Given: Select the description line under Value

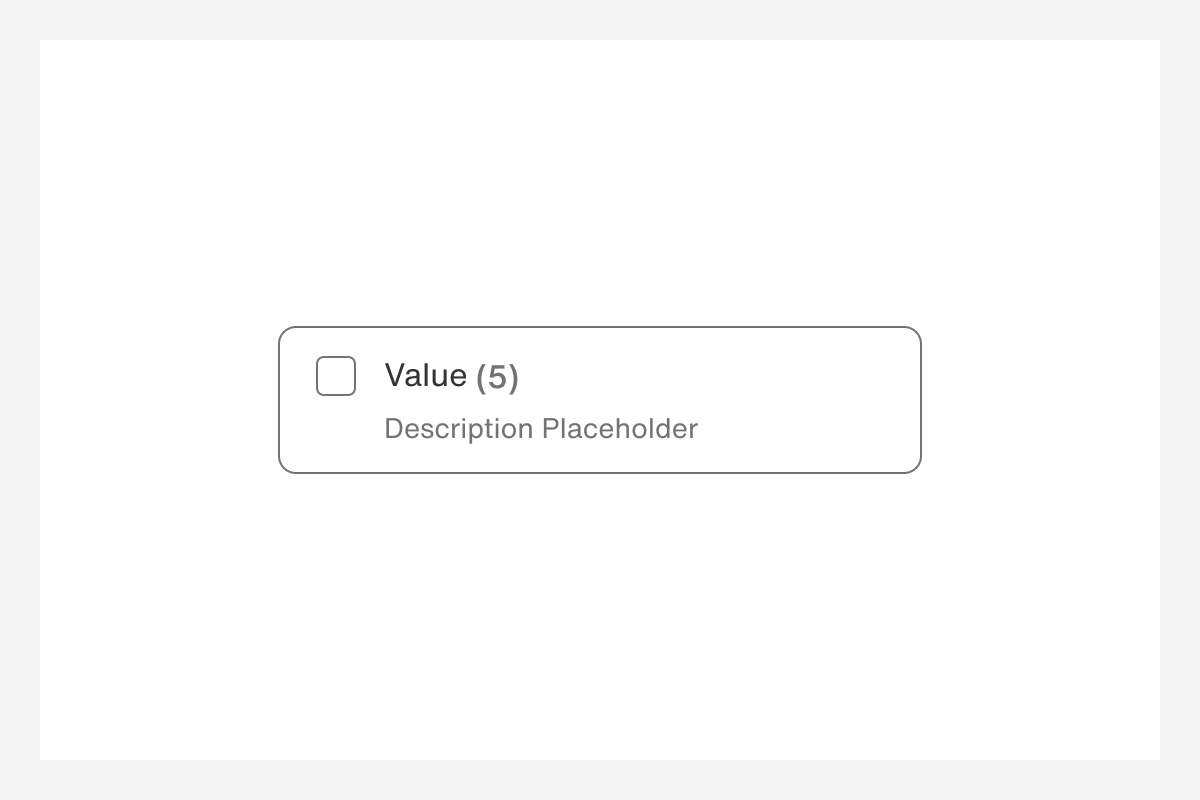Looking at the screenshot, I should pyautogui.click(x=540, y=428).
